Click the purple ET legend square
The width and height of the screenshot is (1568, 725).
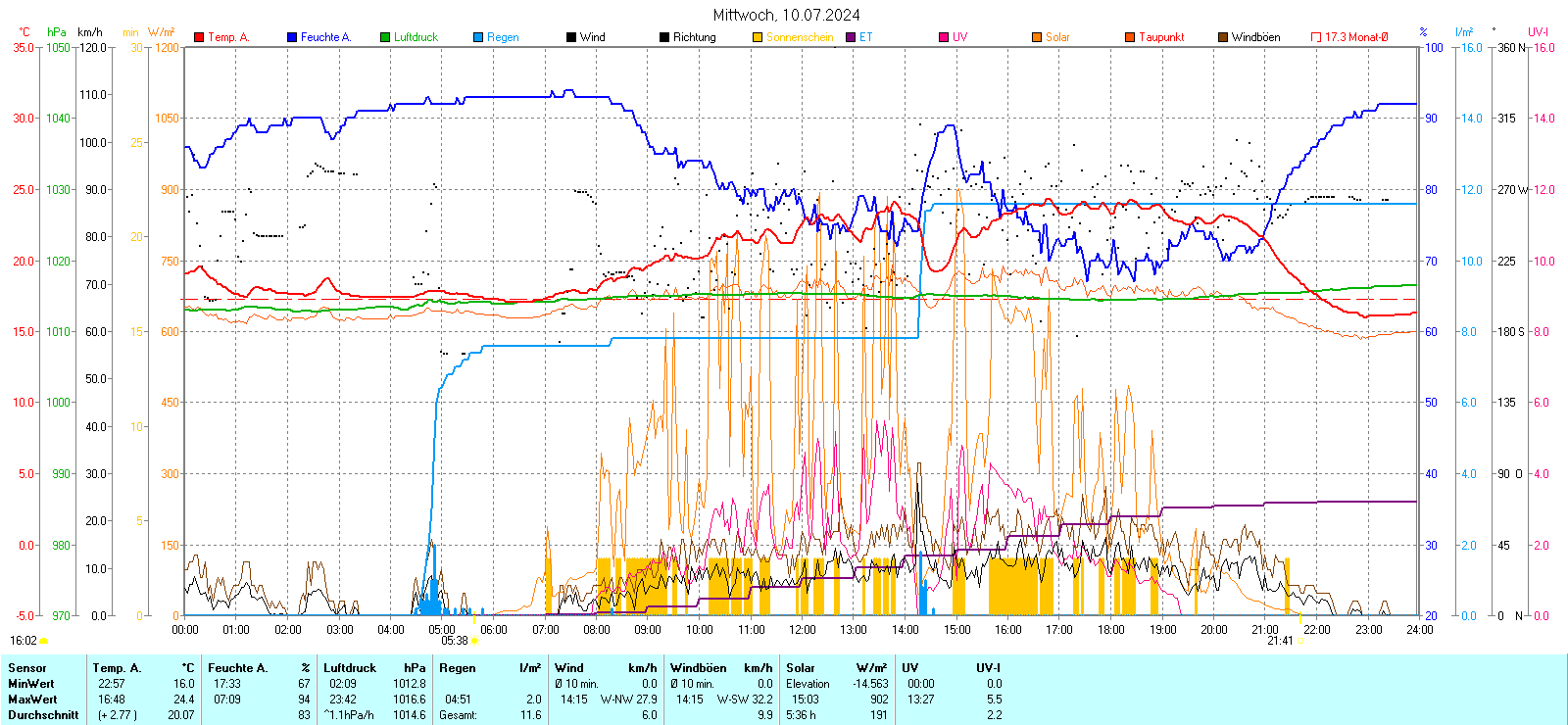tap(851, 37)
